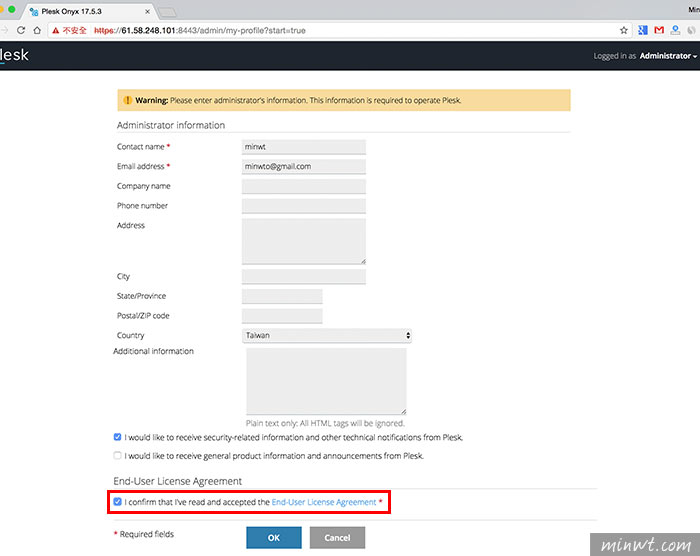
Task: Open the Google Translate extension icon
Action: click(643, 30)
